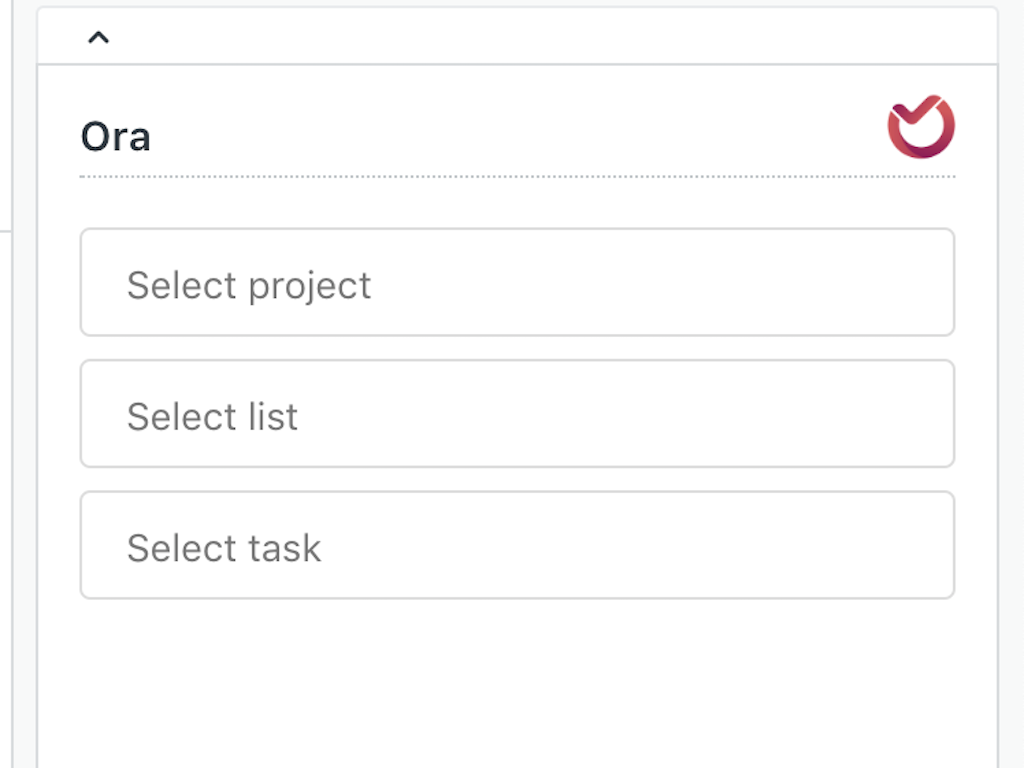
Task: Open the Select project dropdown
Action: click(x=517, y=283)
